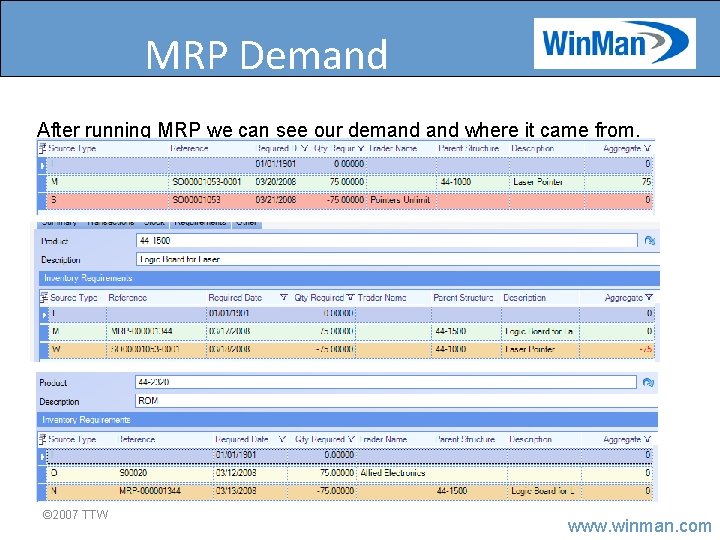The image size is (720, 540).
Task: Filter Required Date column in the SO00001053 grid
Action: [x=304, y=148]
